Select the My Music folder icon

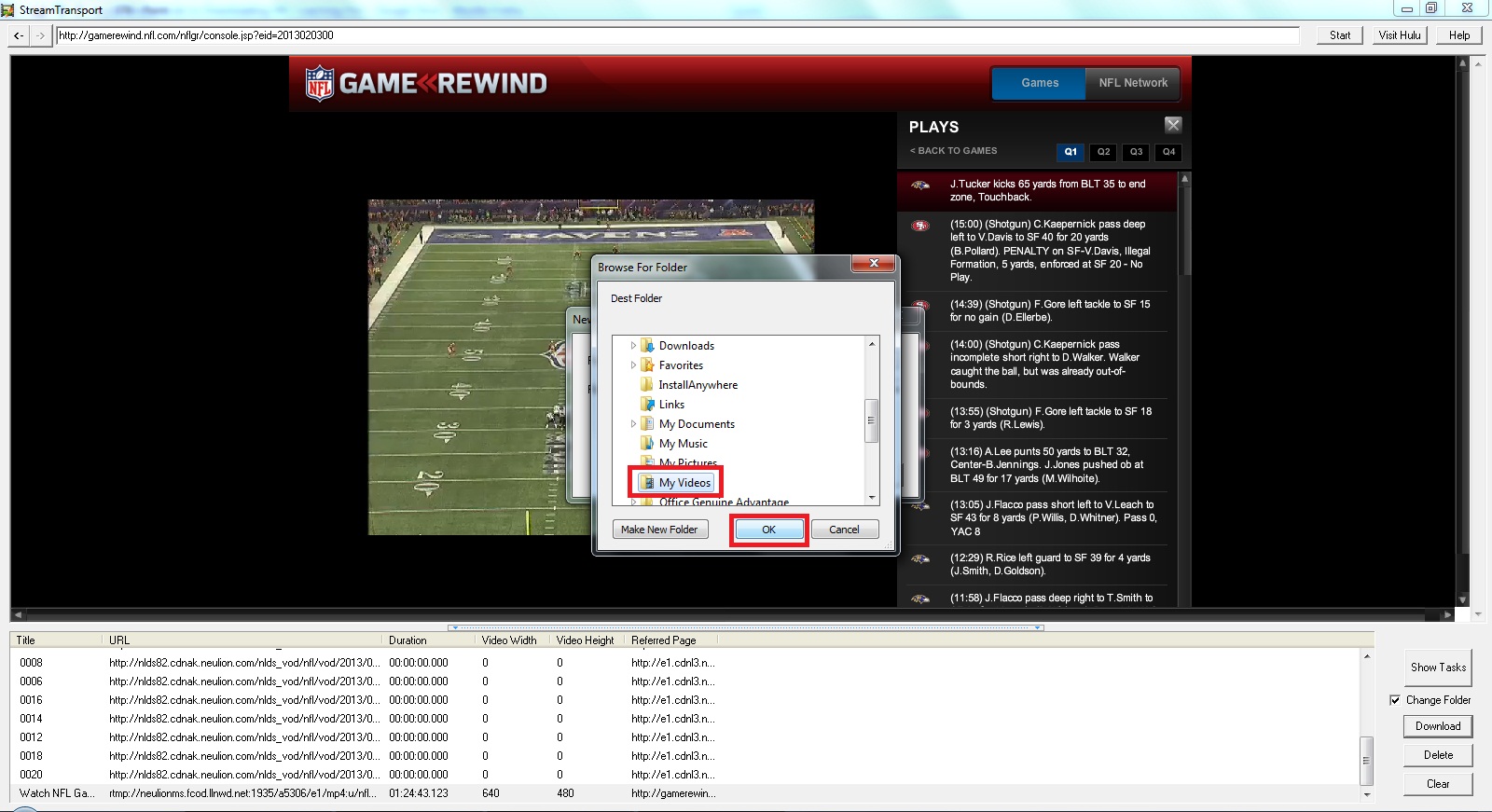(647, 444)
